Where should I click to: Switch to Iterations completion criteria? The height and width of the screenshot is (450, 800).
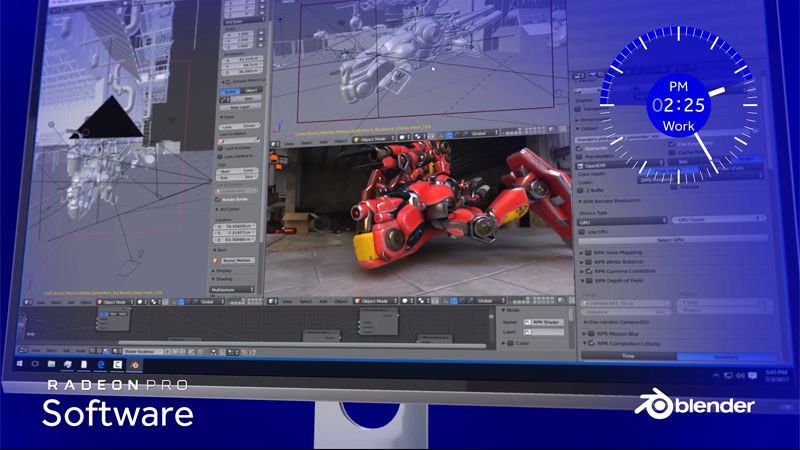(x=727, y=357)
